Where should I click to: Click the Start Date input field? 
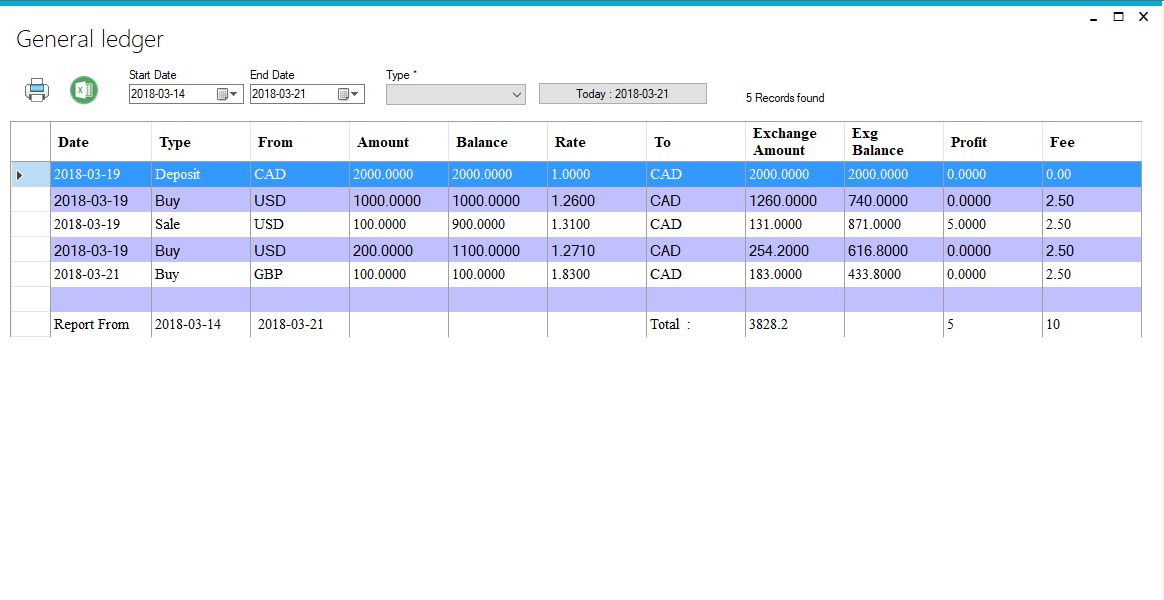pos(170,94)
